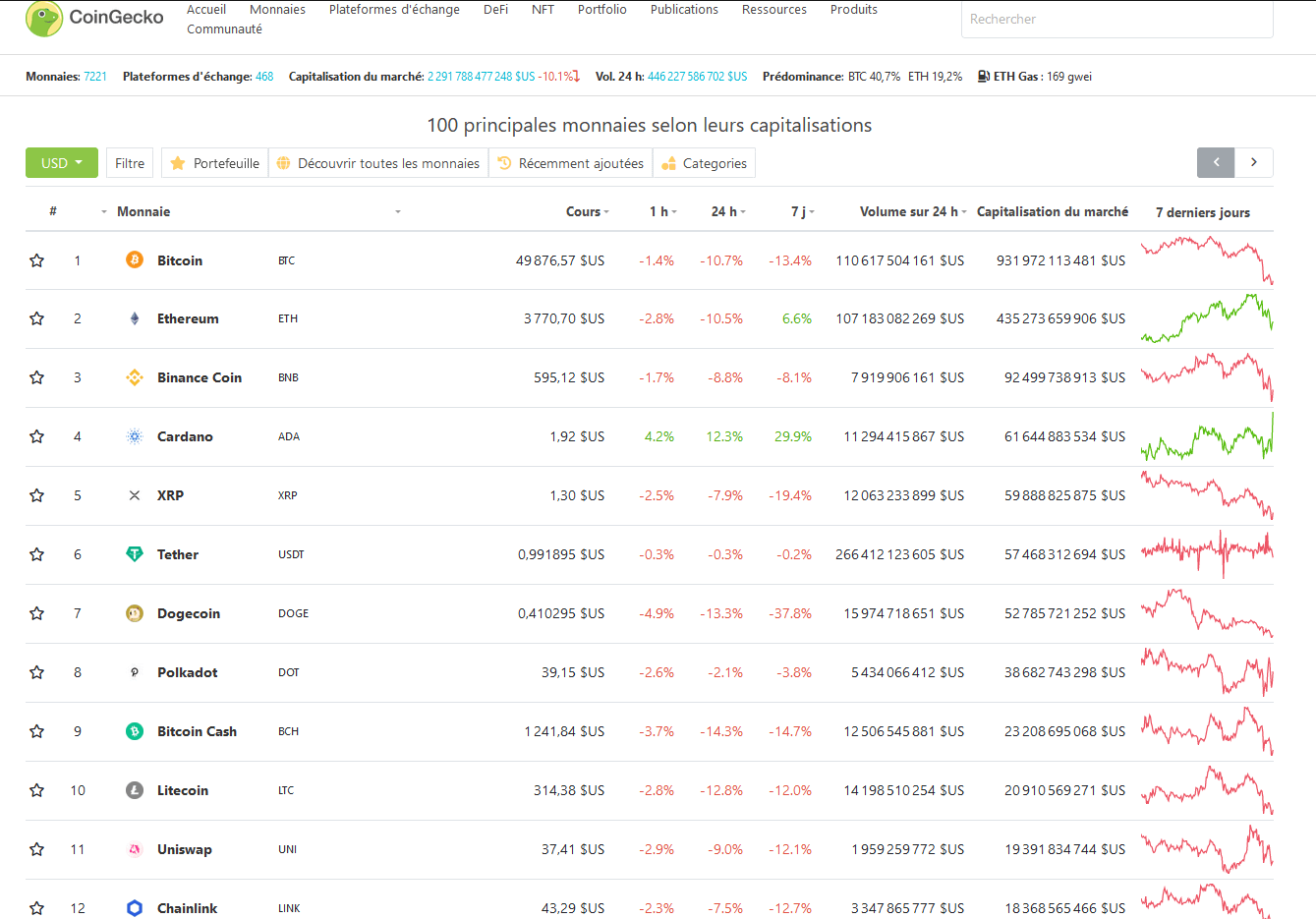This screenshot has height=919, width=1316.
Task: Click the Récemment ajoutées button
Action: 571,163
